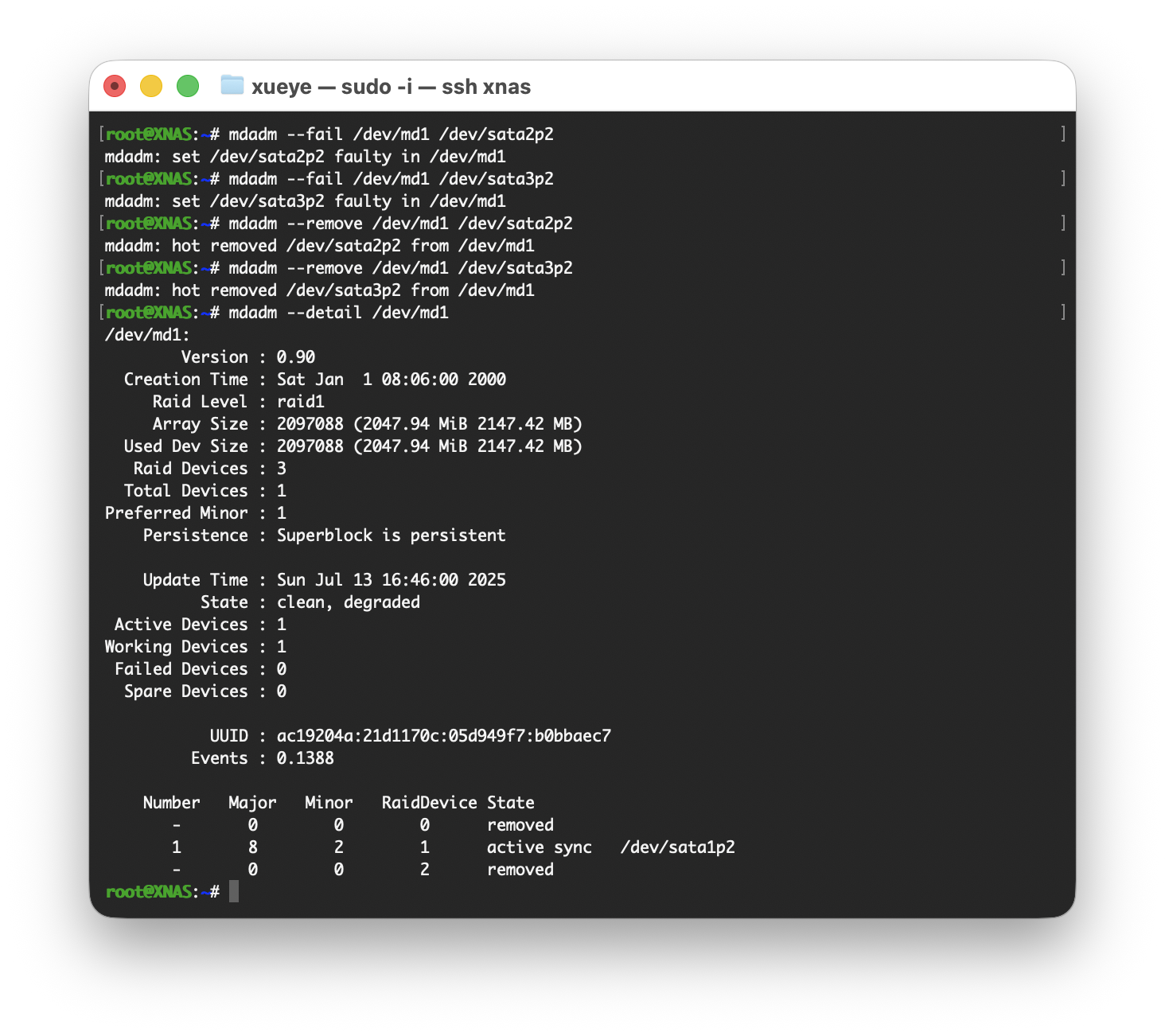Click 'Superblock is persistent' text
The image size is (1165, 1036).
pos(391,536)
